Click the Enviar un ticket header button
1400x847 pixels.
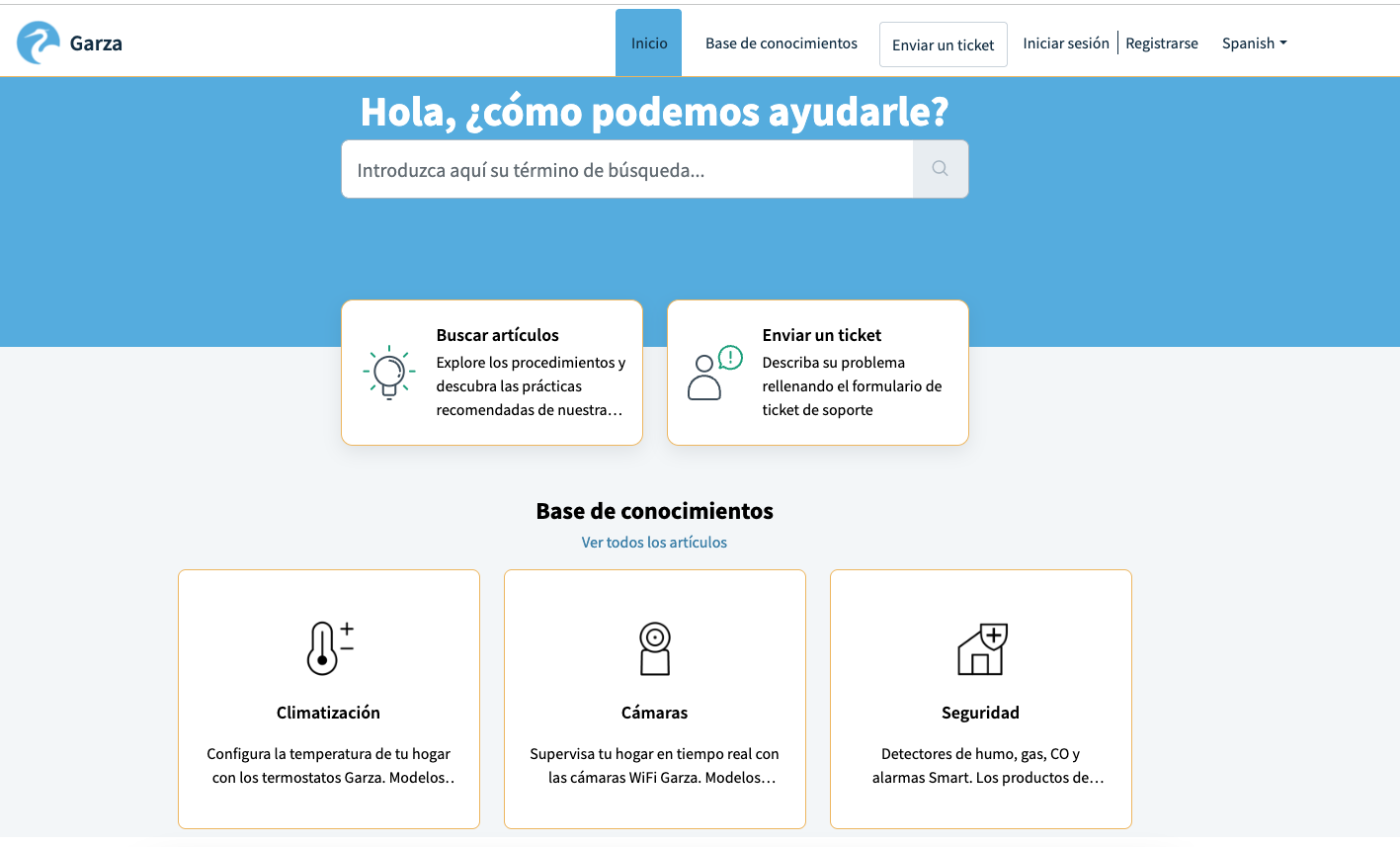pyautogui.click(x=943, y=43)
